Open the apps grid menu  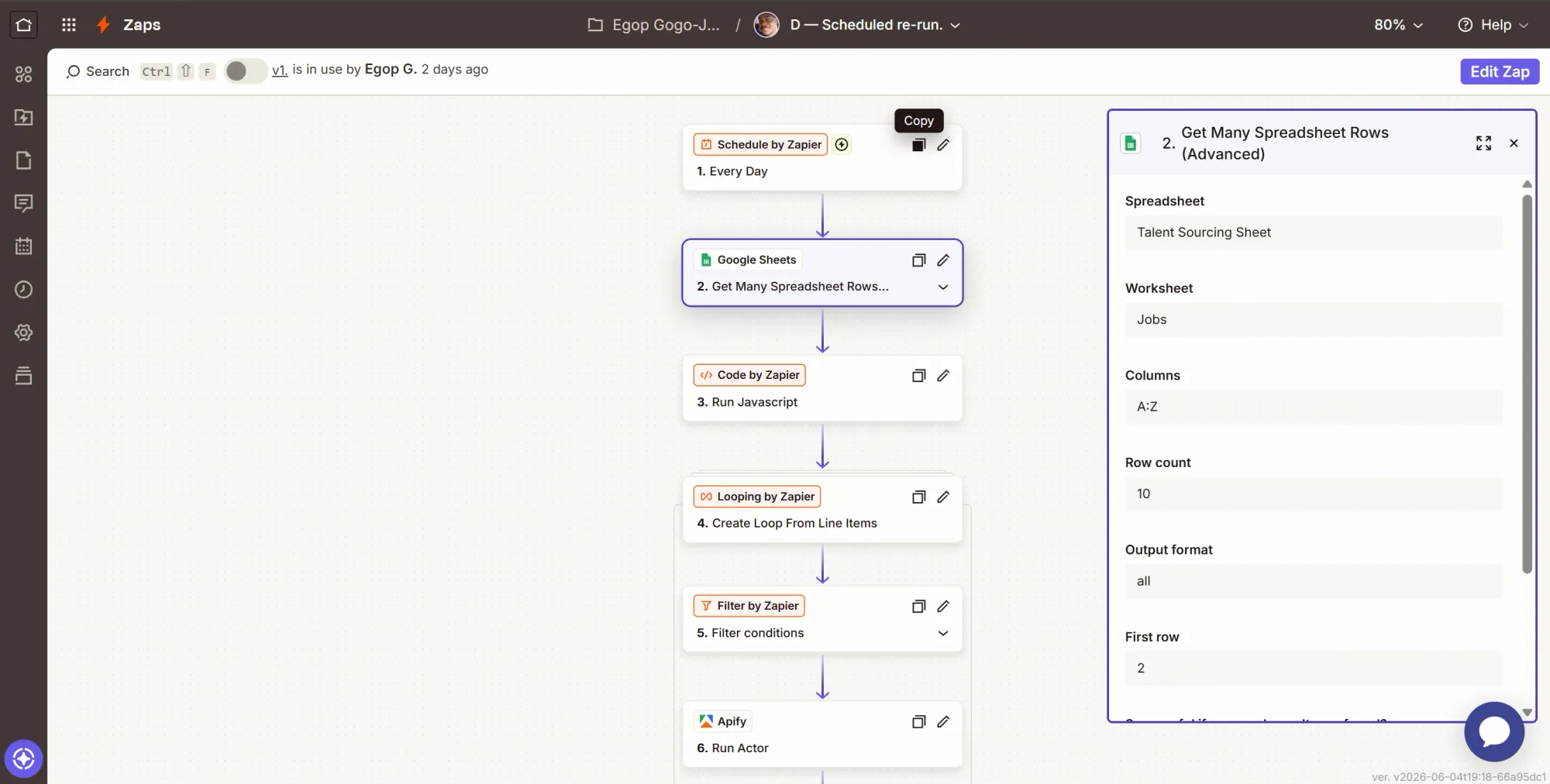(x=69, y=25)
